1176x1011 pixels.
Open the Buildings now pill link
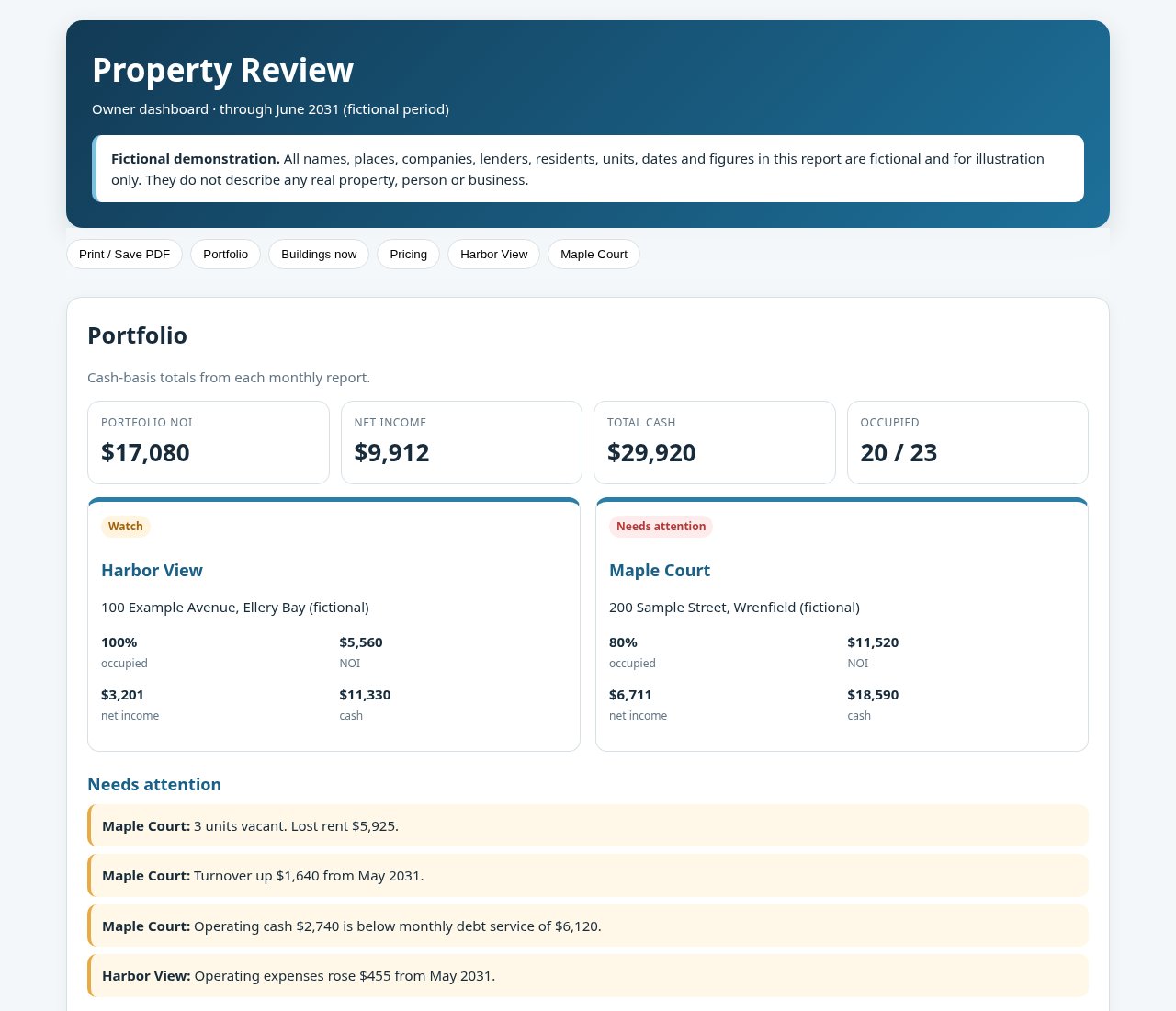[x=319, y=255]
